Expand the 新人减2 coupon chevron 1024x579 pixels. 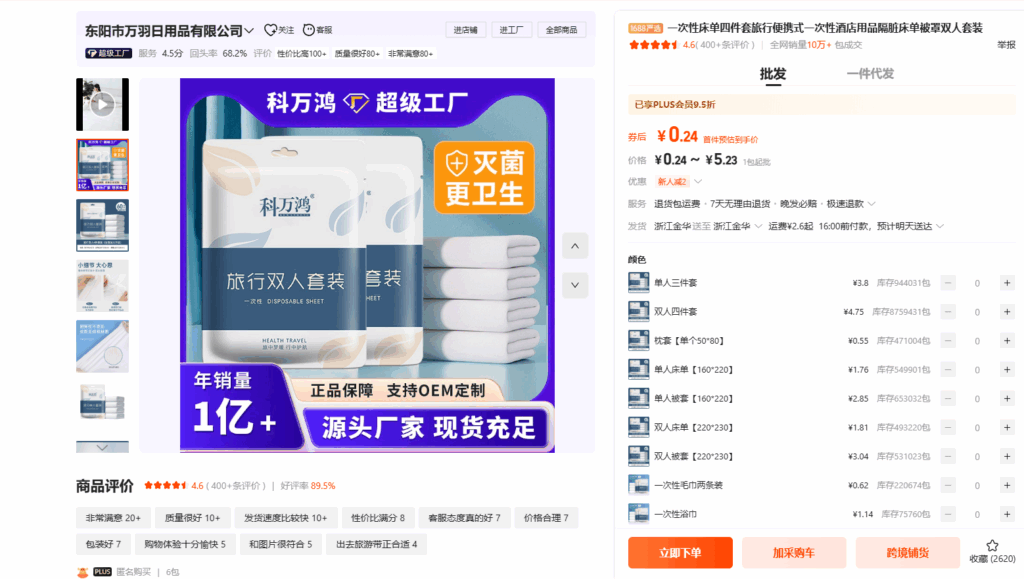tap(698, 182)
